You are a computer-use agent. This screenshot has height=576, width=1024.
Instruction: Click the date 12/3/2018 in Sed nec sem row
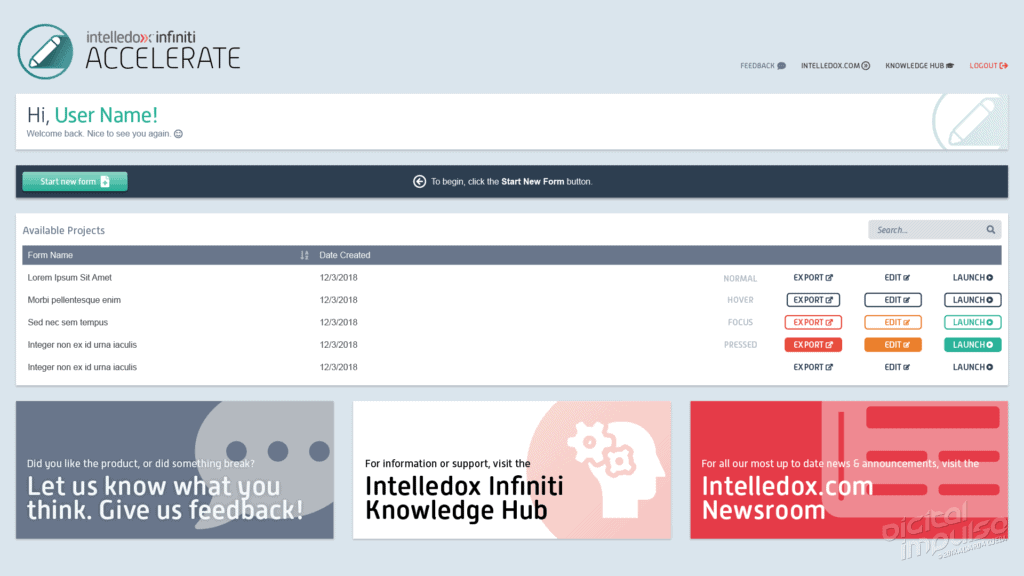(338, 322)
